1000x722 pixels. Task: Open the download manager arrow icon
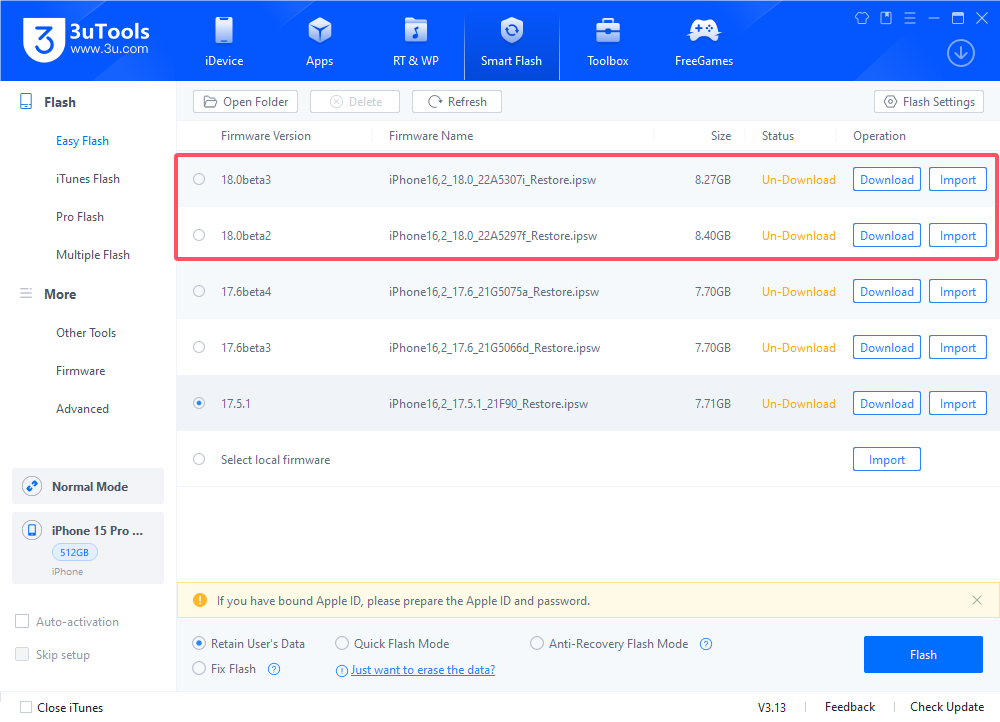coord(960,53)
